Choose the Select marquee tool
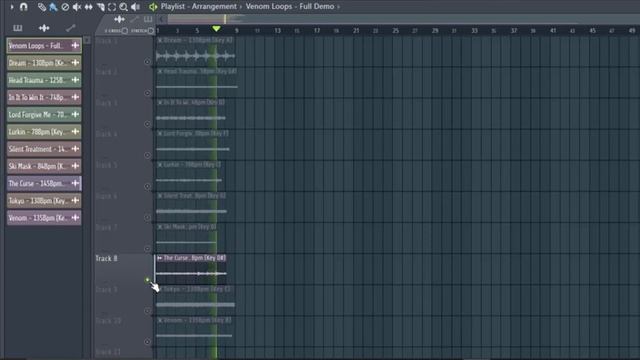This screenshot has width=640, height=360. (112, 7)
